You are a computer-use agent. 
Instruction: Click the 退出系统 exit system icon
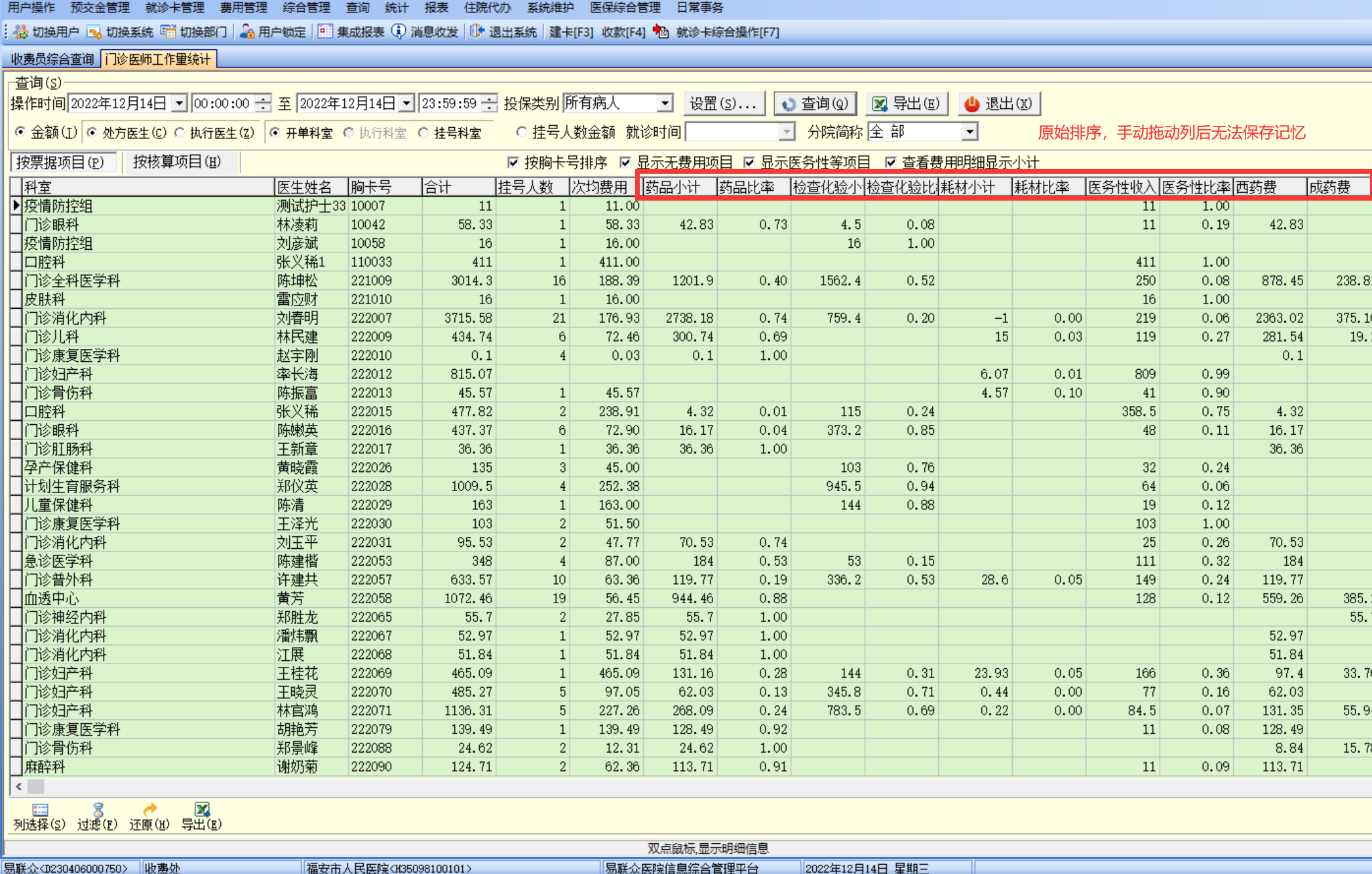[477, 31]
